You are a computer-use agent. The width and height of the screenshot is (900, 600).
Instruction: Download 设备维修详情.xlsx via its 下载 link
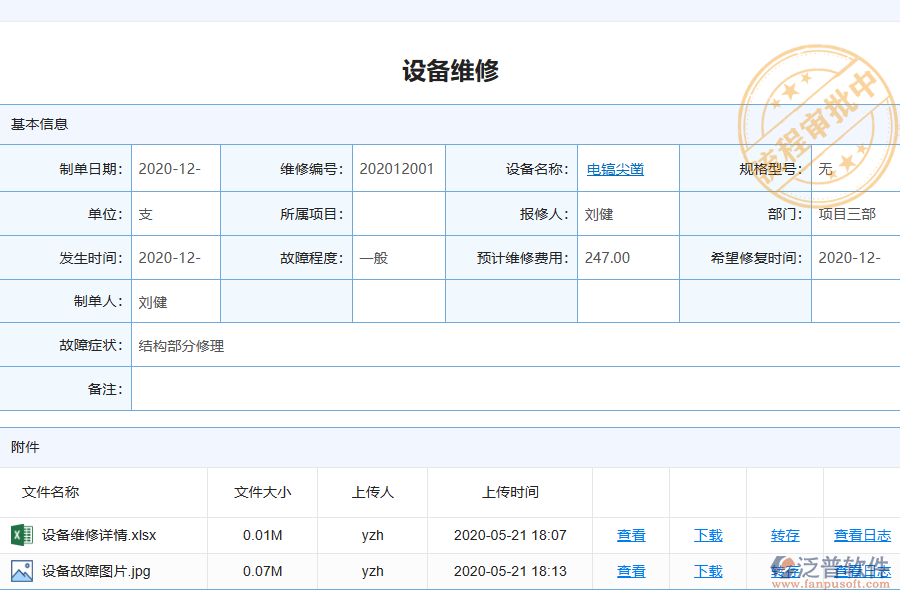707,535
